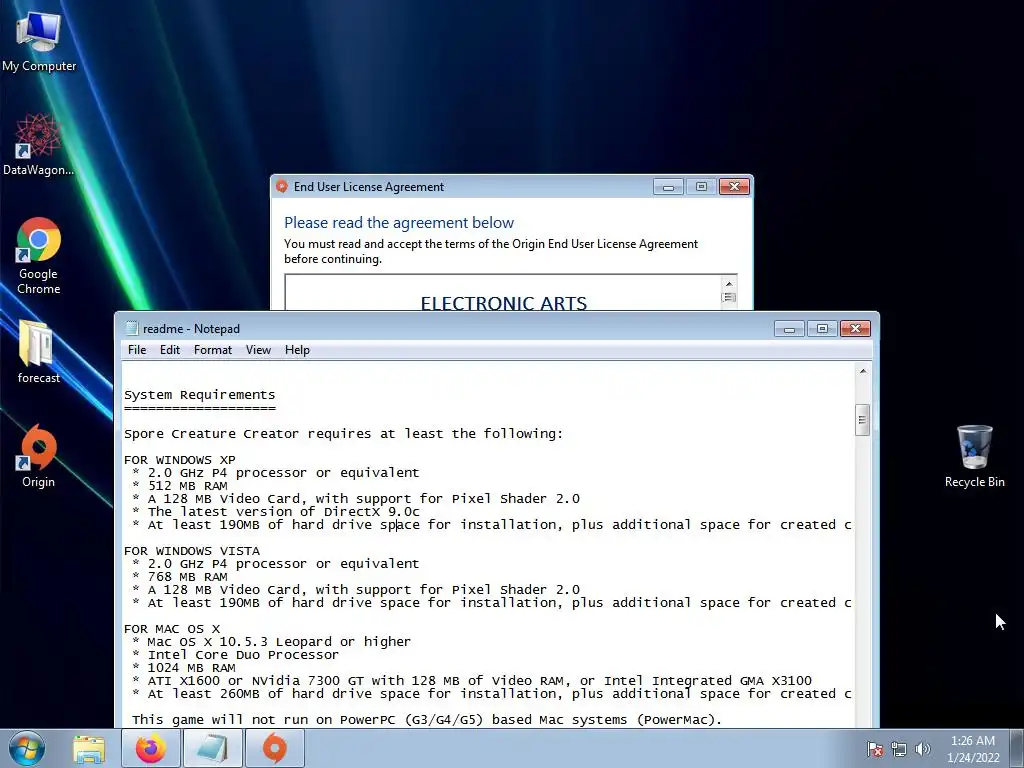Open Notepad's View menu
Screen dimensions: 1024x768
[258, 350]
